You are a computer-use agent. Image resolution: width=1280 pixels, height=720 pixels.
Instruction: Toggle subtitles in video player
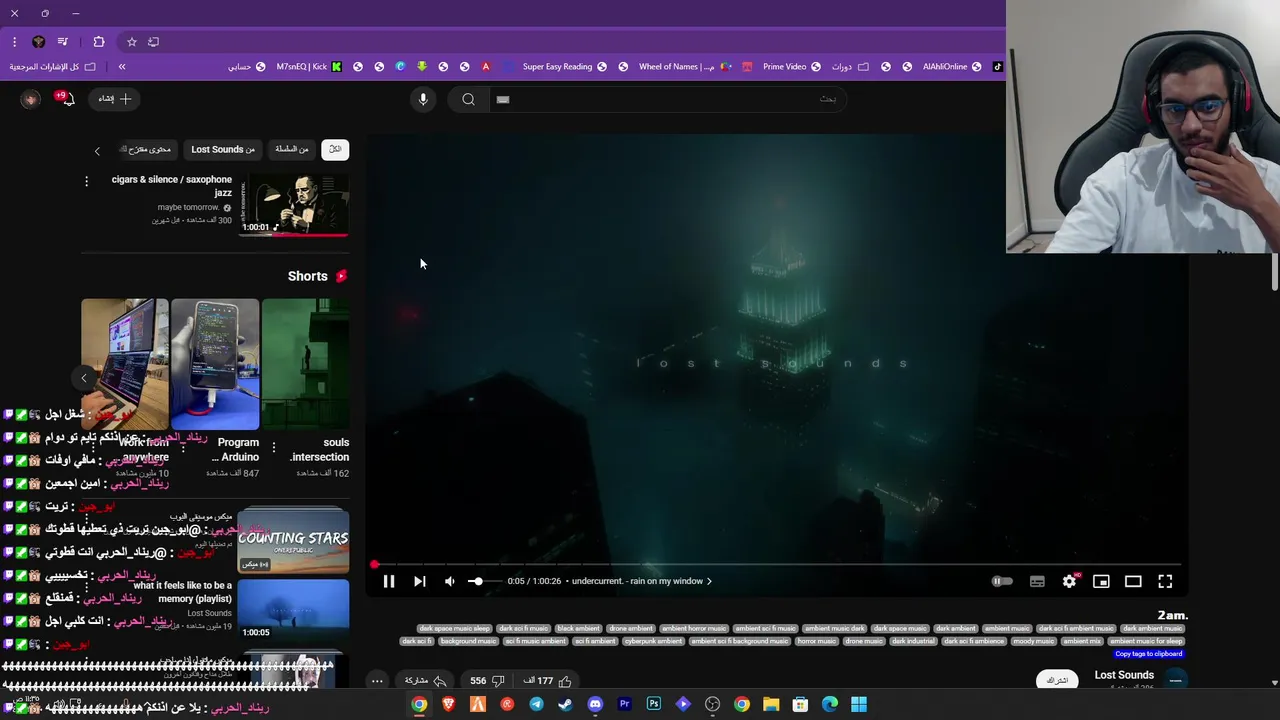1037,581
